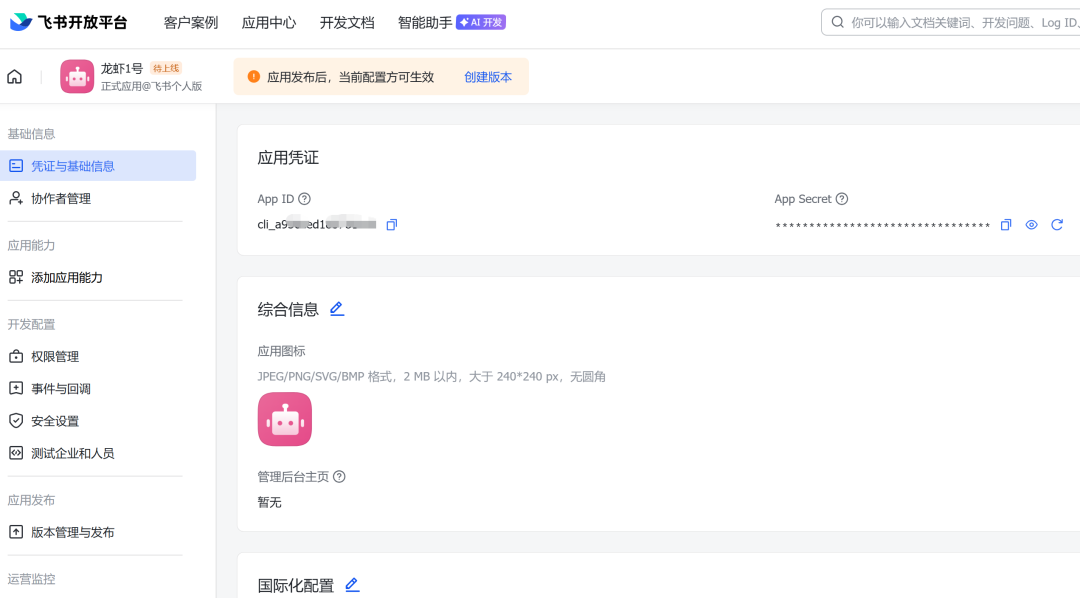The image size is (1080, 598).
Task: Open 协作者管理 in the sidebar
Action: [60, 199]
